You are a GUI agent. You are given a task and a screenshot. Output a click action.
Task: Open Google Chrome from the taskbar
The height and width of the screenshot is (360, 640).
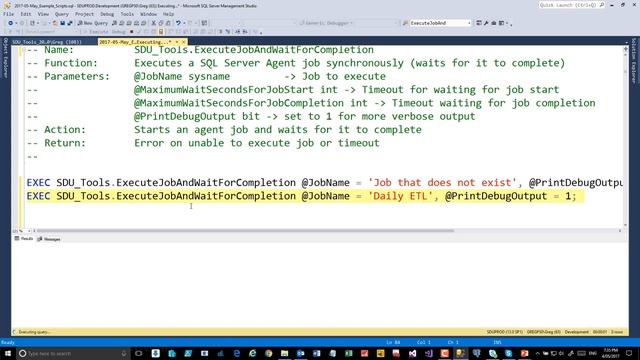(269, 353)
